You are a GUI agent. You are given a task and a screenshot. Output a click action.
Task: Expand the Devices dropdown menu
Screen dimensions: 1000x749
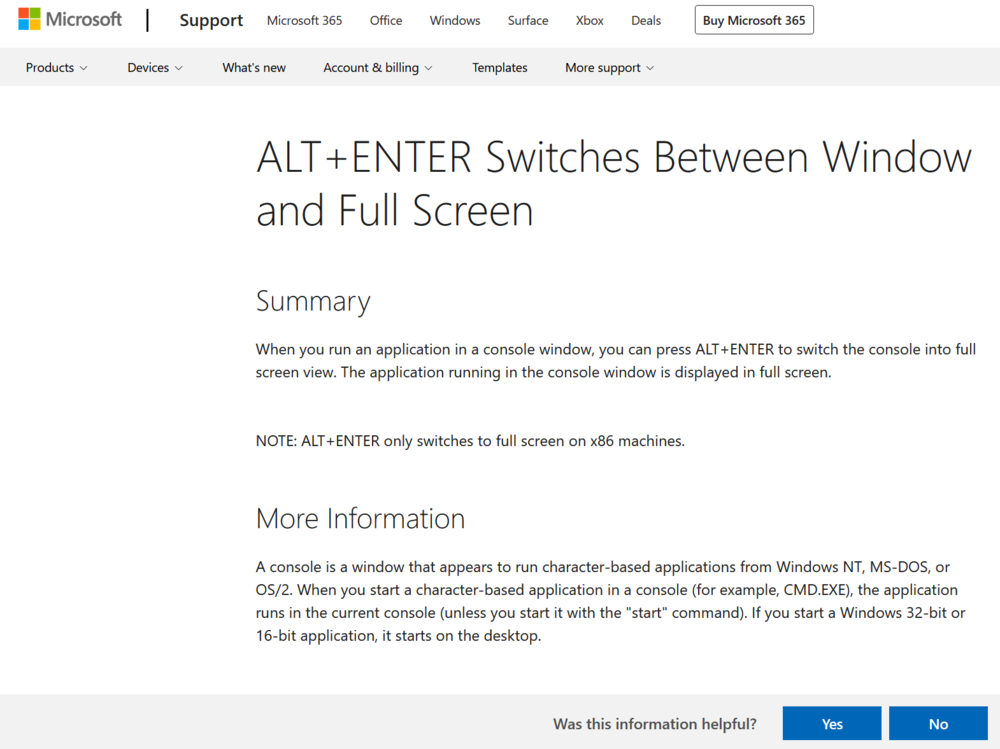[155, 68]
